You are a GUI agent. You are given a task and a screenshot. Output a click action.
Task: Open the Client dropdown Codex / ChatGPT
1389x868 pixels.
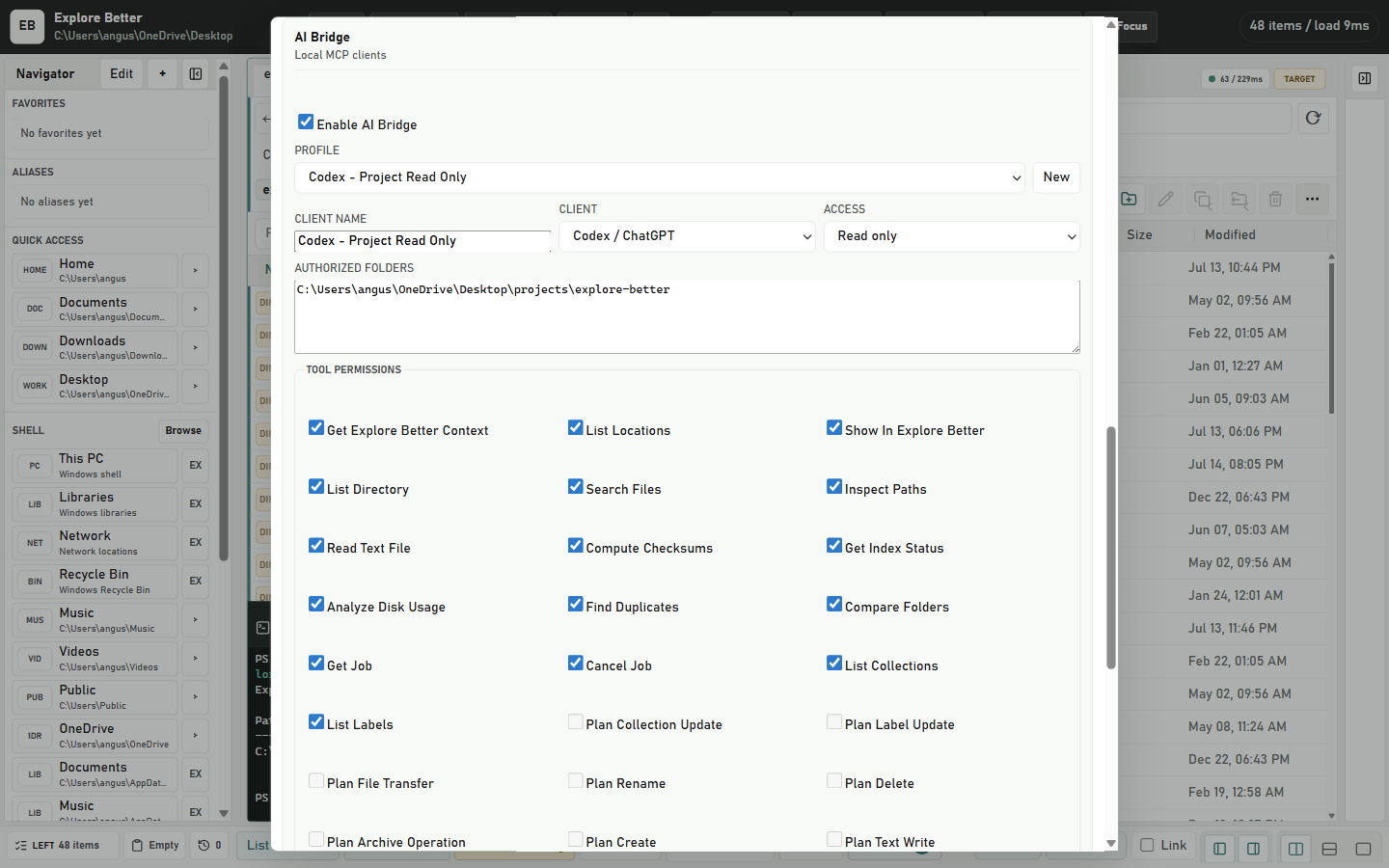(x=688, y=236)
